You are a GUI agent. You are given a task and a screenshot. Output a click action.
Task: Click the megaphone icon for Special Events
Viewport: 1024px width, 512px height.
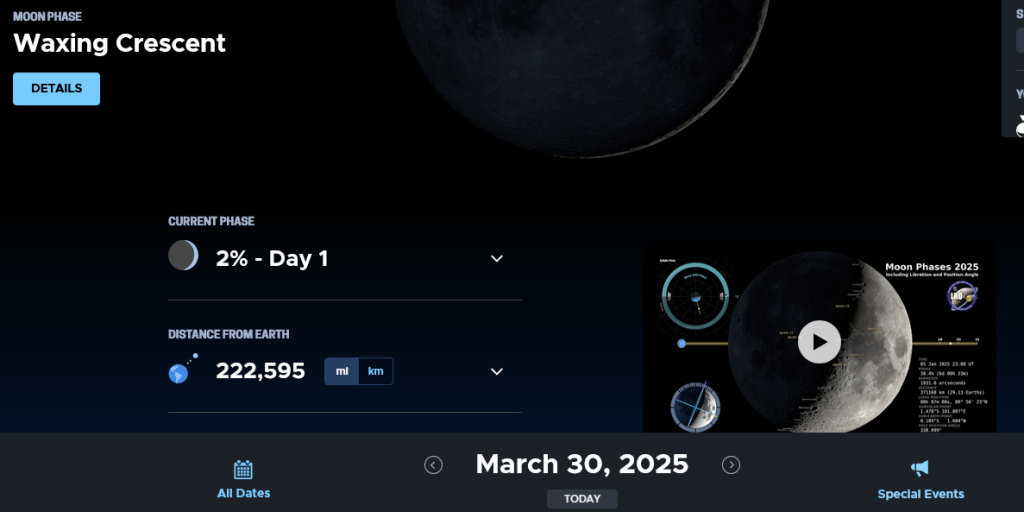pos(920,468)
